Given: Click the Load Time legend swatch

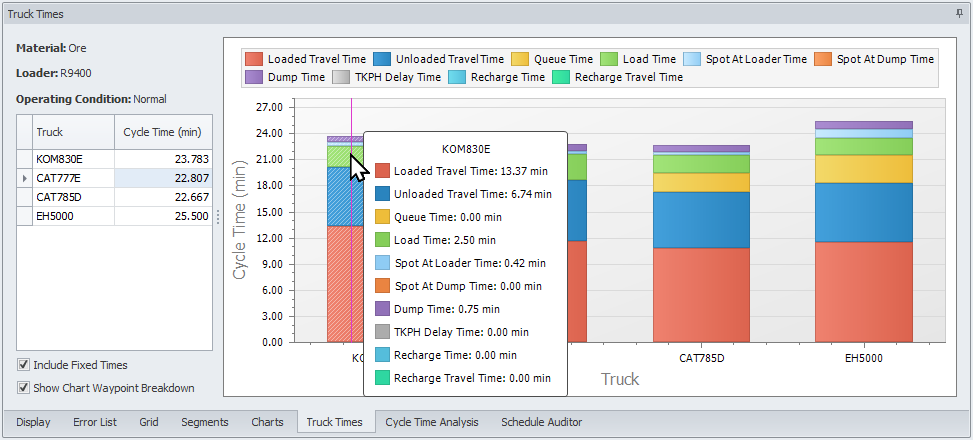Looking at the screenshot, I should [609, 59].
